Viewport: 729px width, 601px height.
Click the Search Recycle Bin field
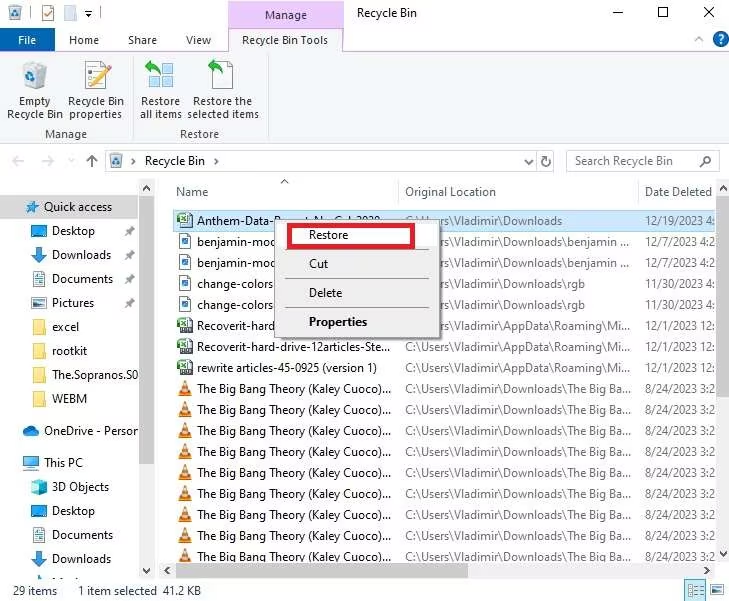[633, 161]
